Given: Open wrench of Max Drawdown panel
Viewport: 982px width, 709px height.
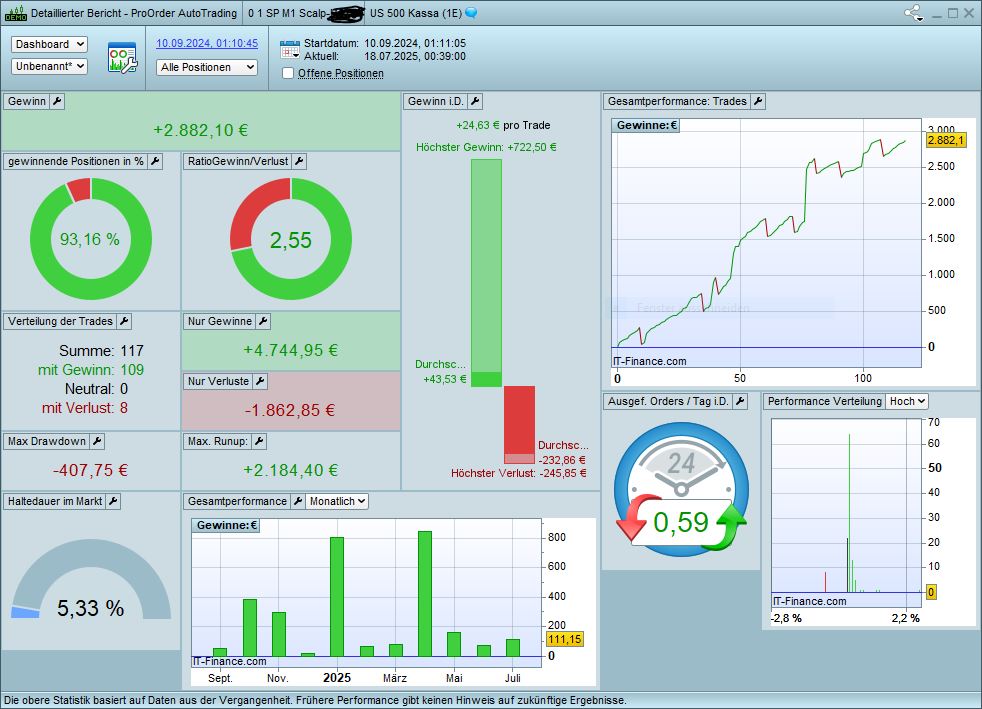Looking at the screenshot, I should pyautogui.click(x=97, y=442).
